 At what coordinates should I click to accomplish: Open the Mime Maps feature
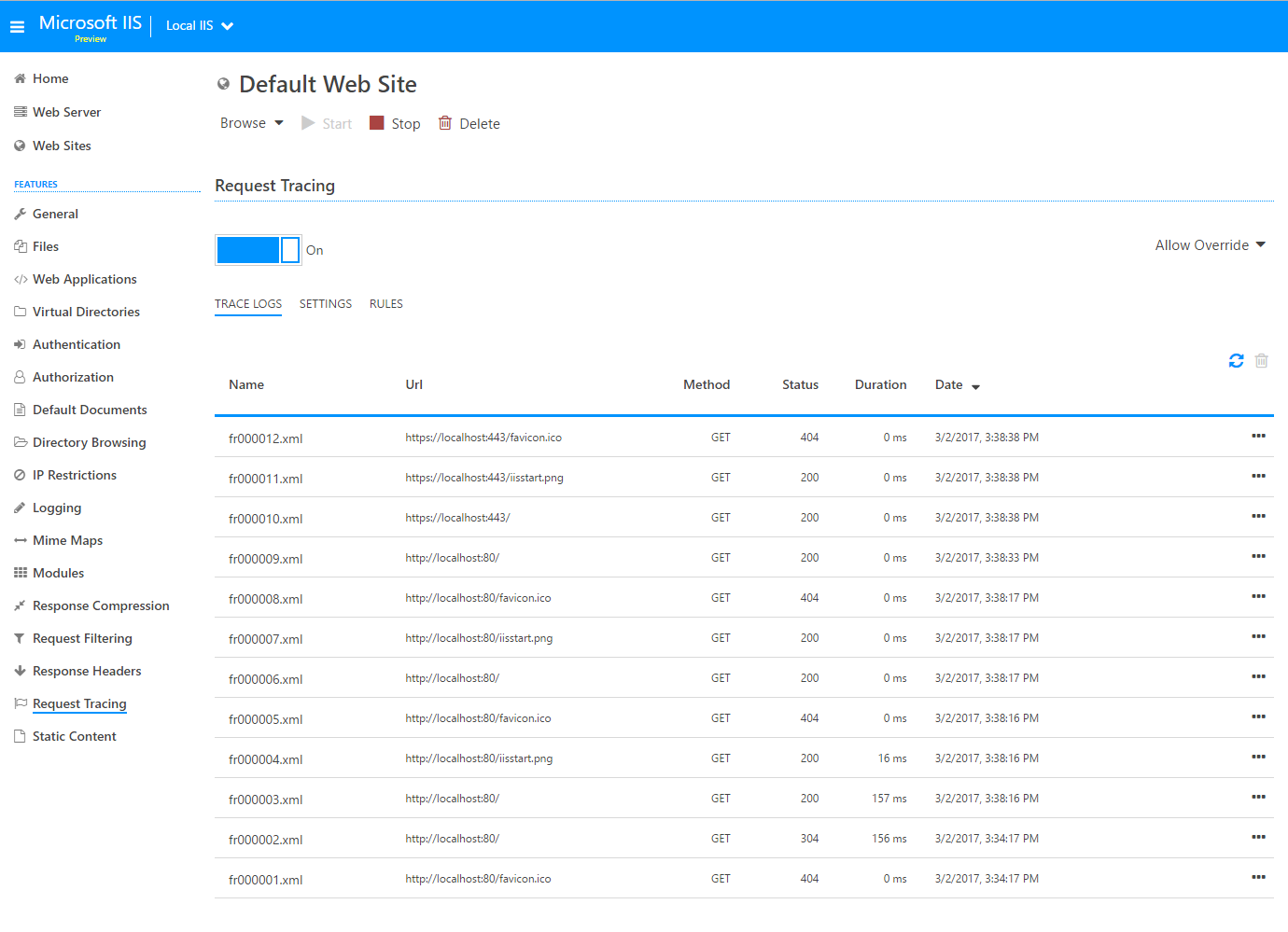click(67, 540)
